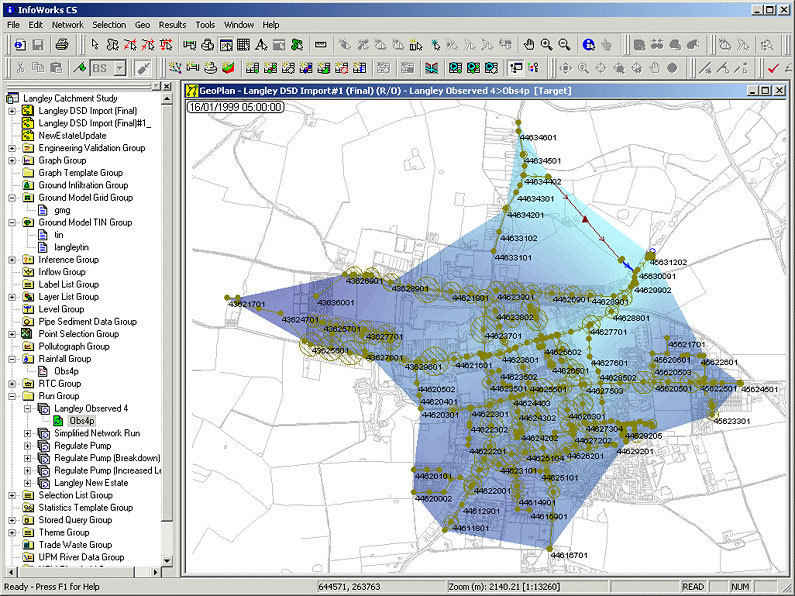The image size is (795, 596).
Task: Open the Tools menu
Action: point(205,25)
